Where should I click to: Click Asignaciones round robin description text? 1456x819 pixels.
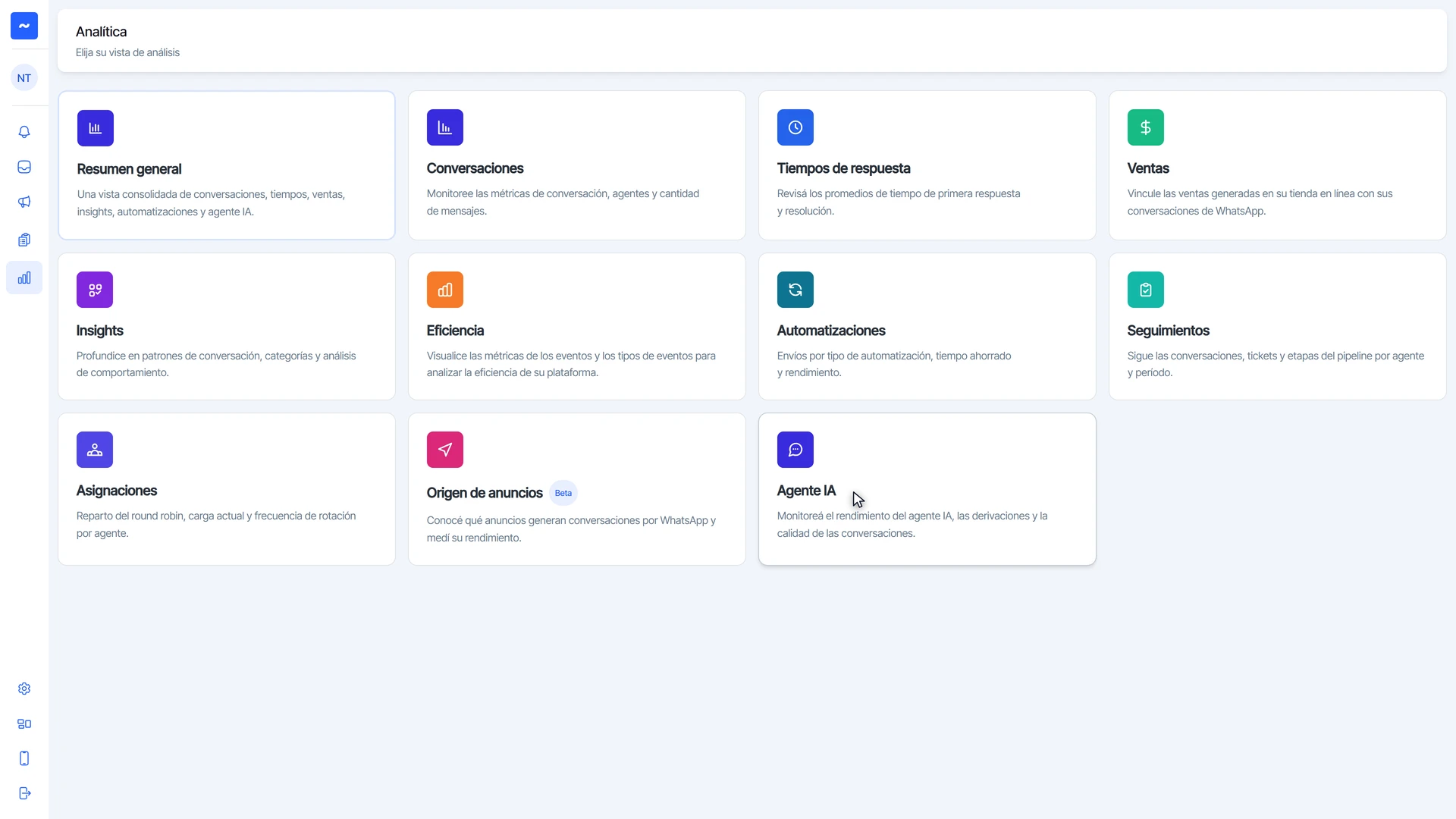pos(216,525)
